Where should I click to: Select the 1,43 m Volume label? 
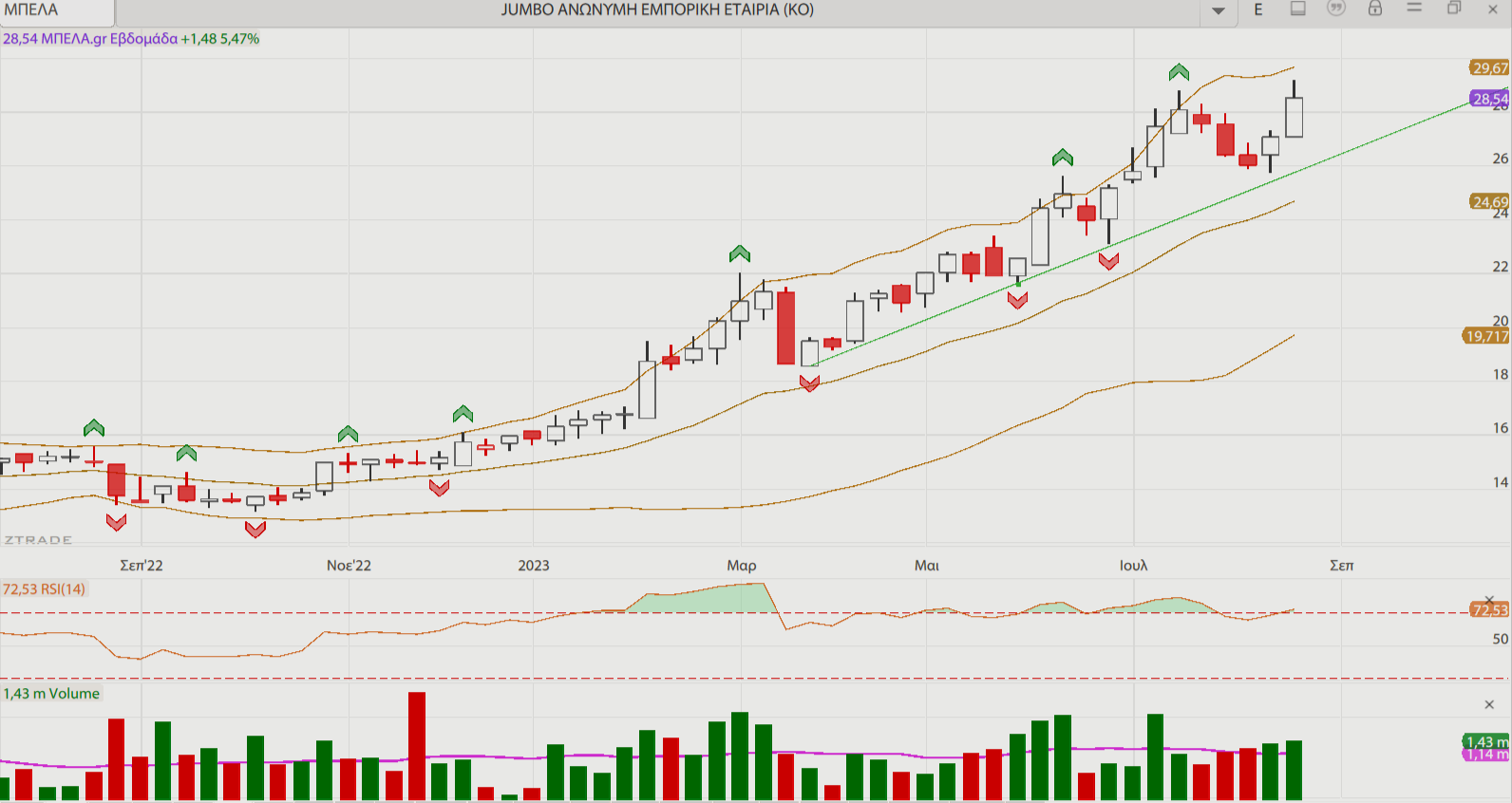coord(51,694)
